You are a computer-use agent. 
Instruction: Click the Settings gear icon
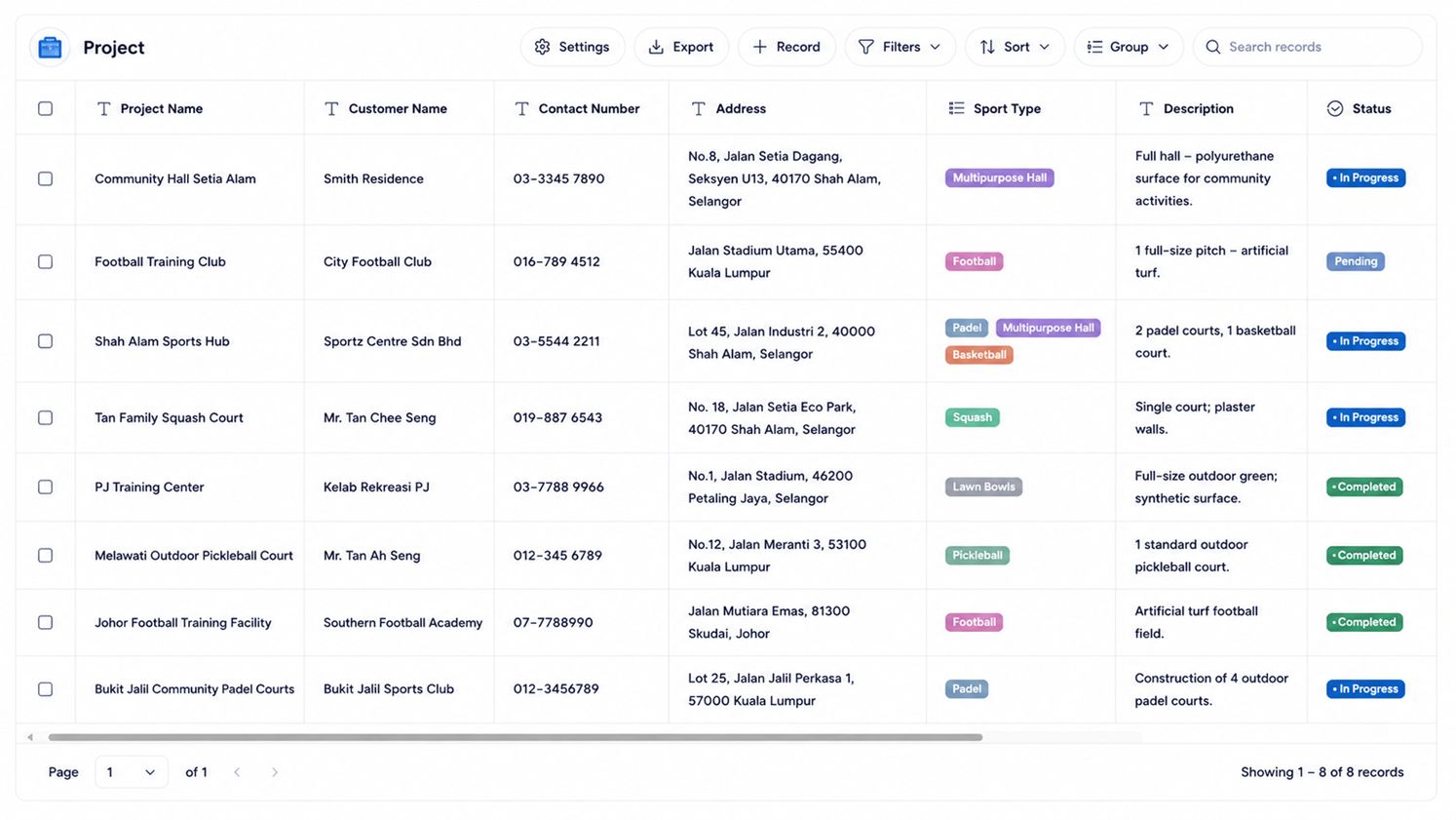click(543, 47)
